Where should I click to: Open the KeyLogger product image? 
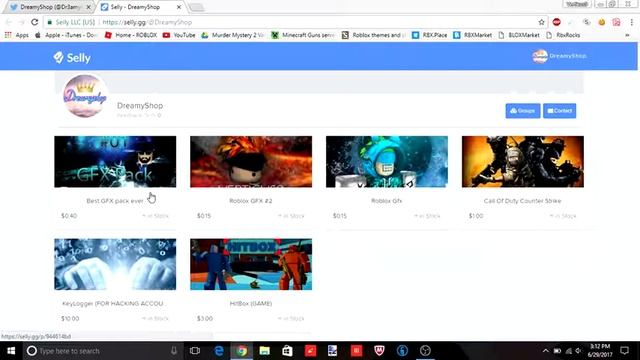pyautogui.click(x=115, y=264)
